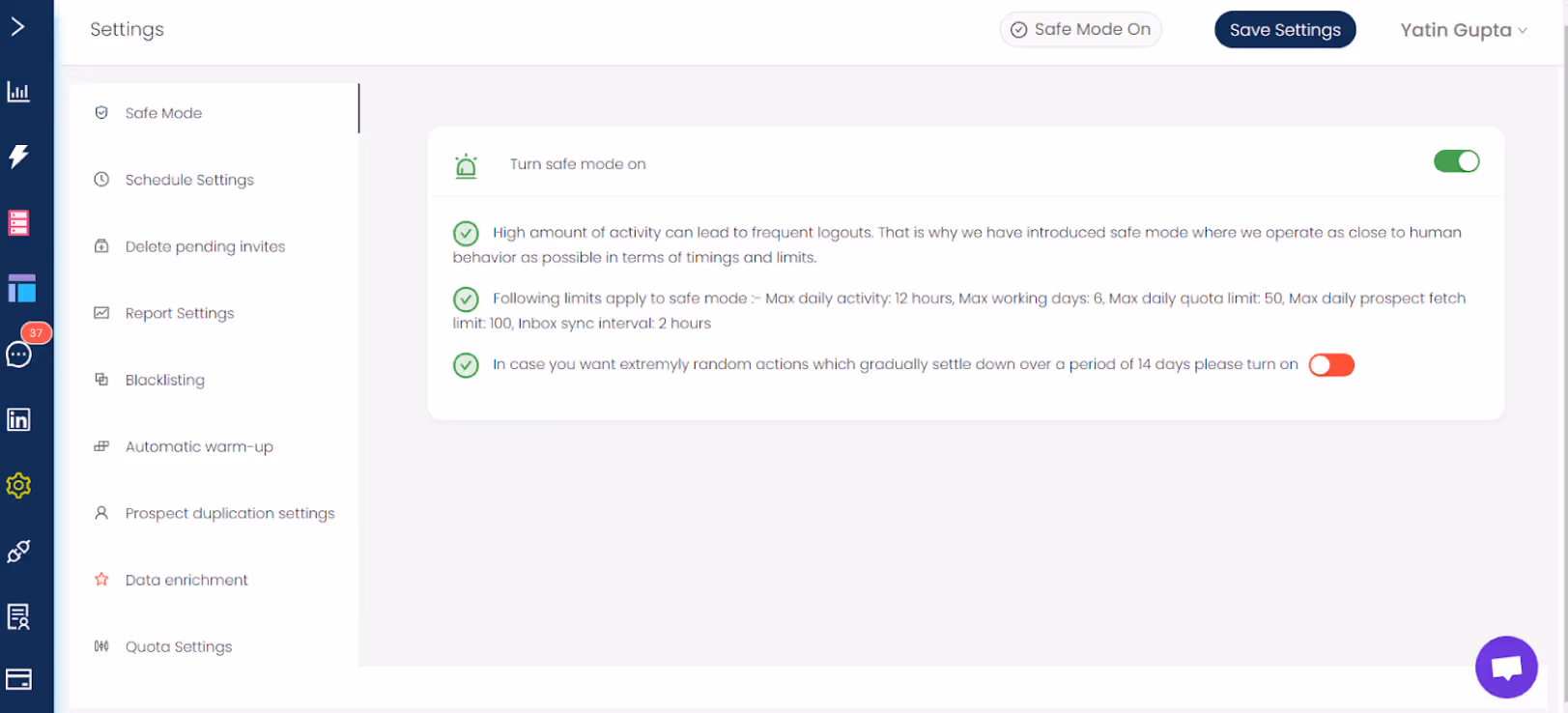The image size is (1568, 713).
Task: Expand the left navigation sidebar arrow
Action: click(17, 26)
